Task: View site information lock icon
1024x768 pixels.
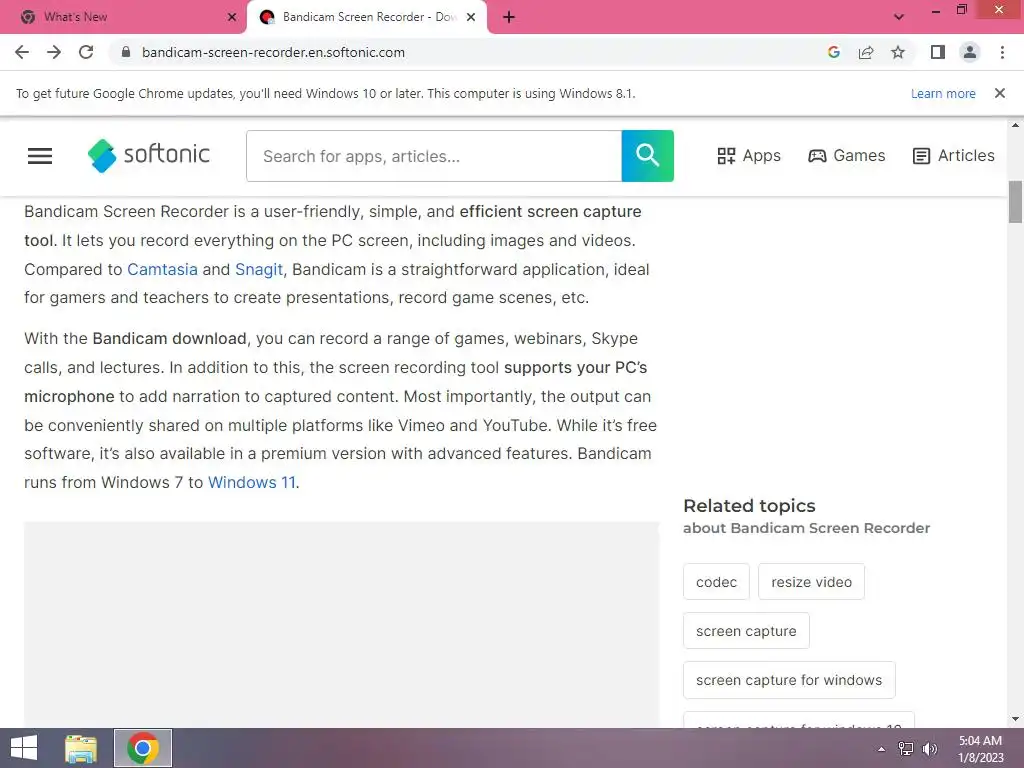Action: (x=126, y=52)
